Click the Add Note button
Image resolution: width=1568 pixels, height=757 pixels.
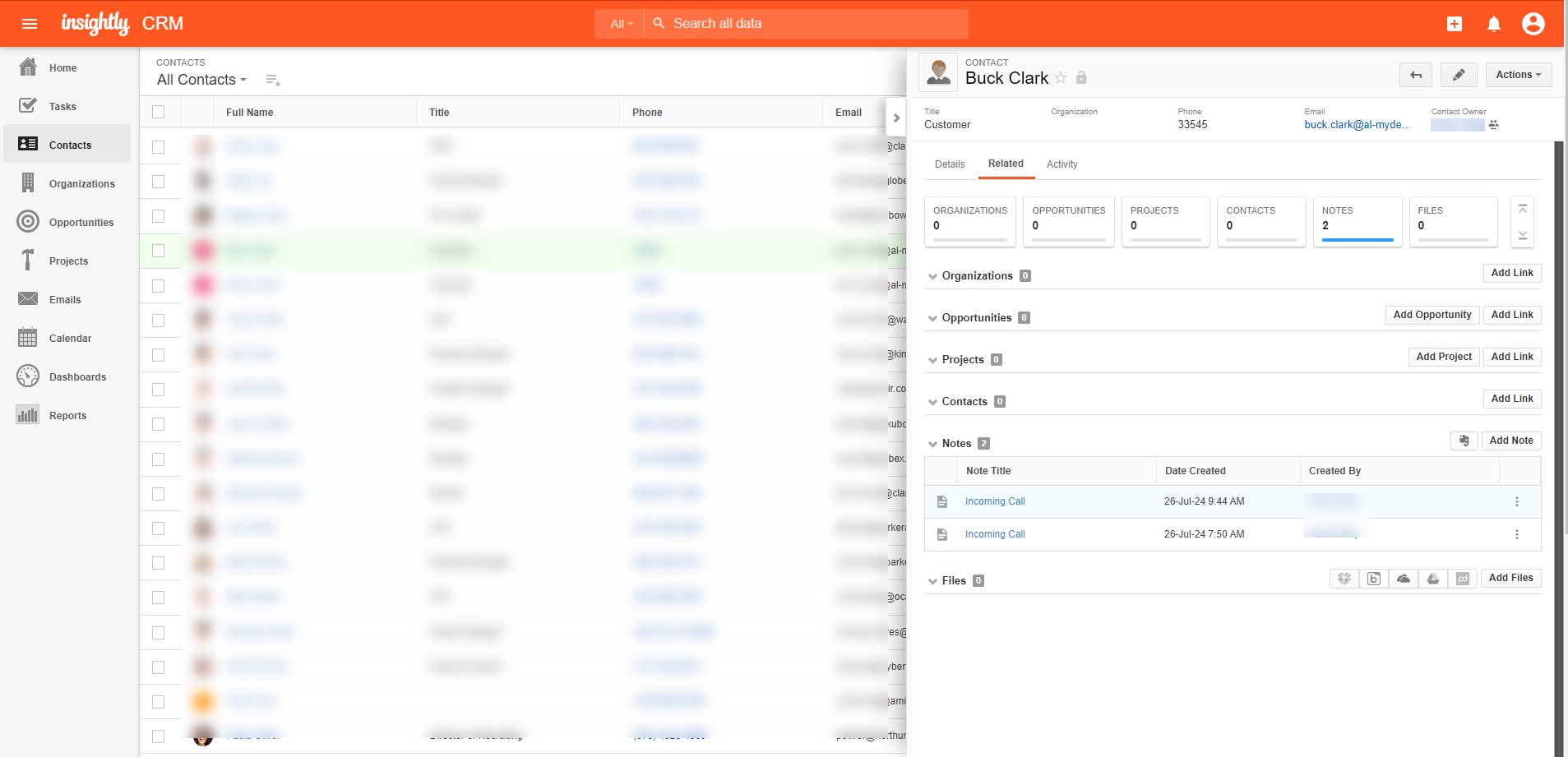click(1510, 441)
